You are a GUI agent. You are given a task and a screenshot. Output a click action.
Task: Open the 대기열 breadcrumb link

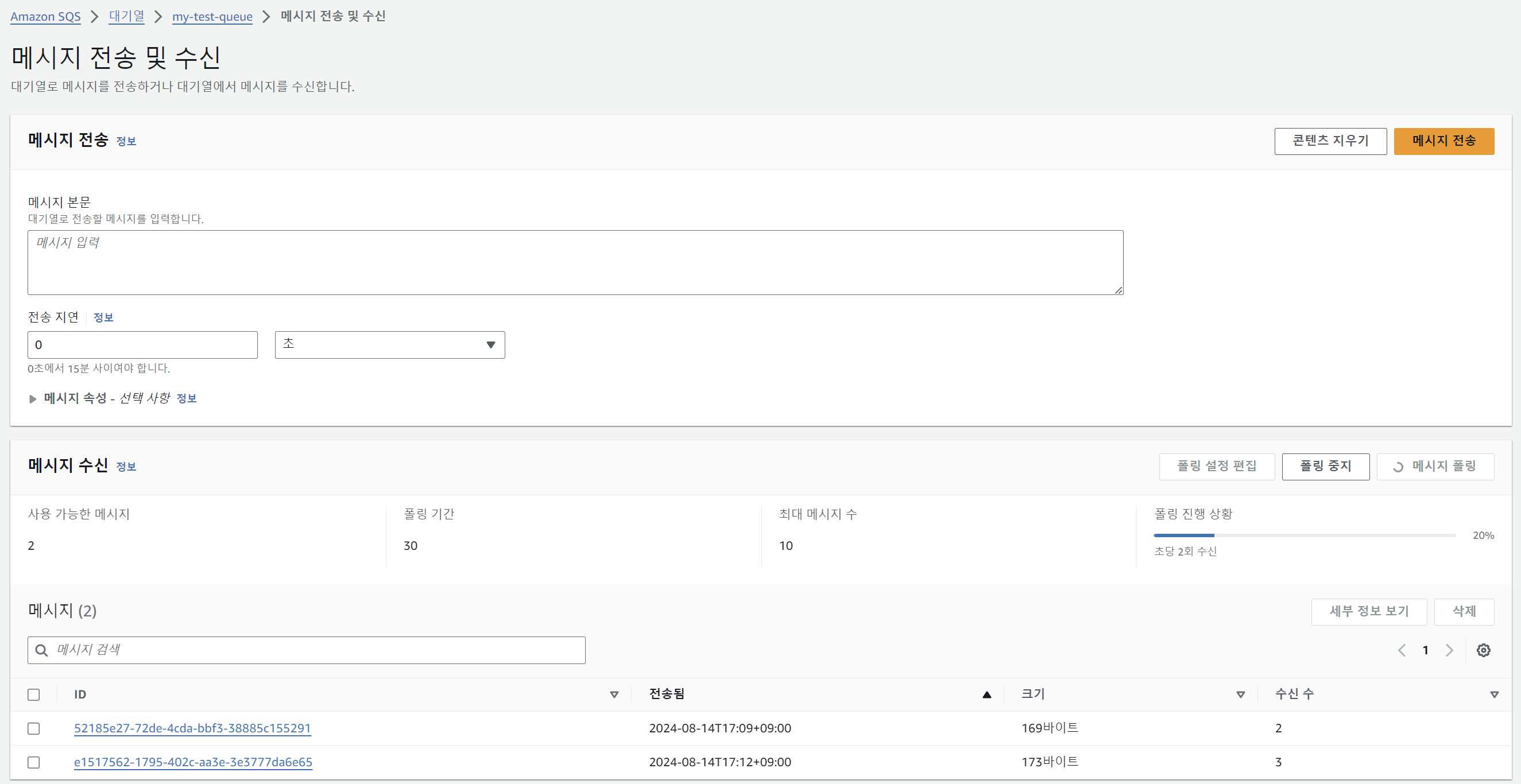tap(126, 16)
